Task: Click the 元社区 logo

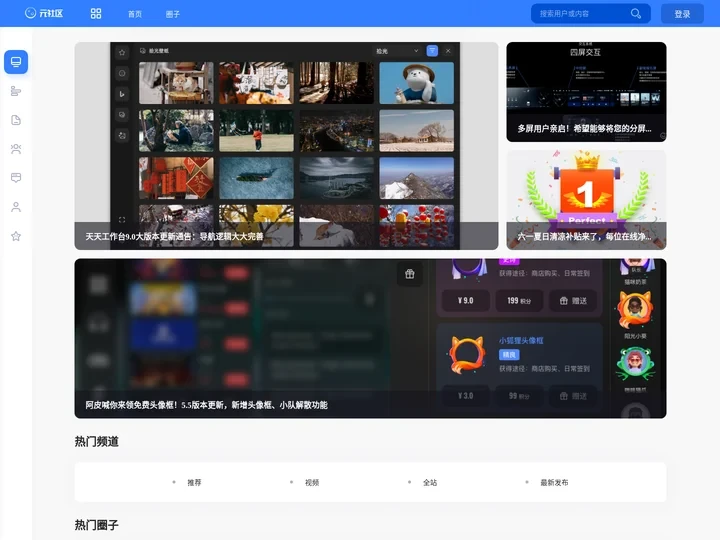Action: coord(44,13)
